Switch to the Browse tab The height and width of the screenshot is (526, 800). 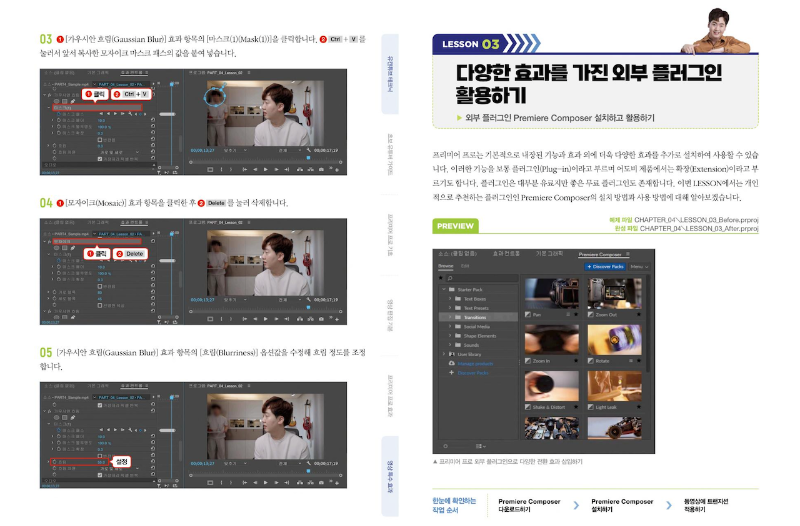445,266
